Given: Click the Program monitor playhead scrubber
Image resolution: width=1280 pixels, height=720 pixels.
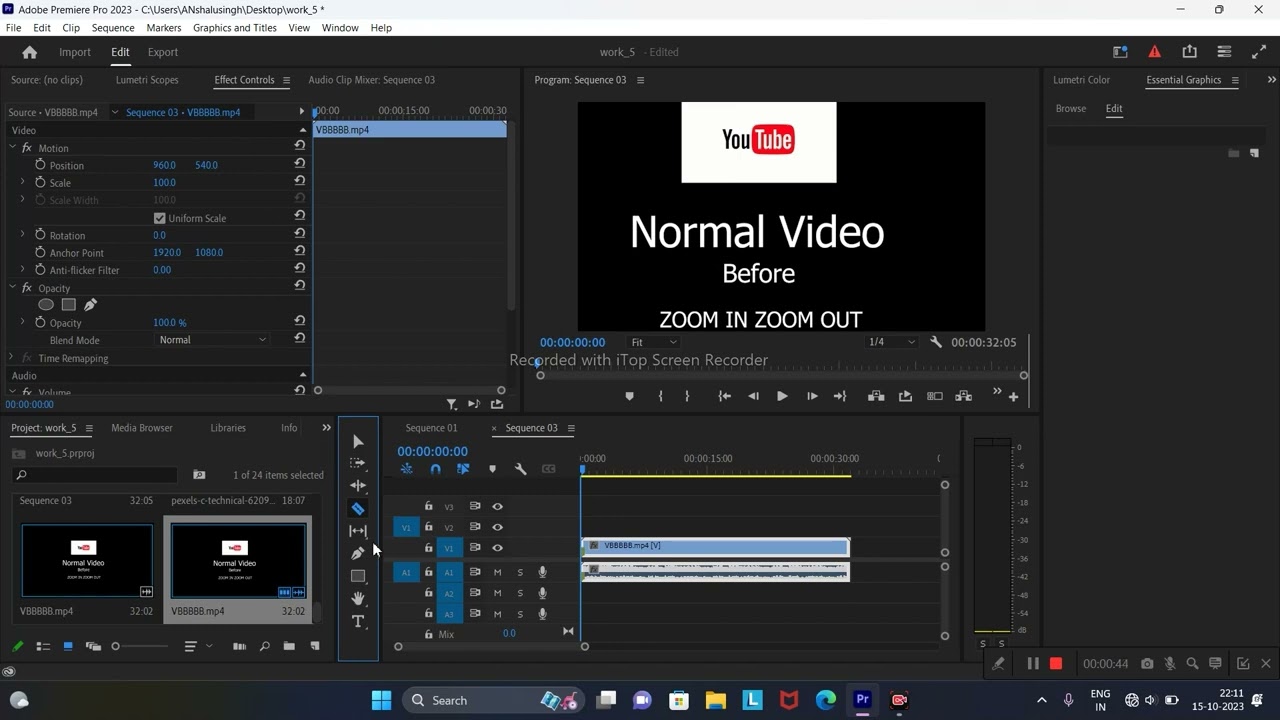Looking at the screenshot, I should point(539,363).
